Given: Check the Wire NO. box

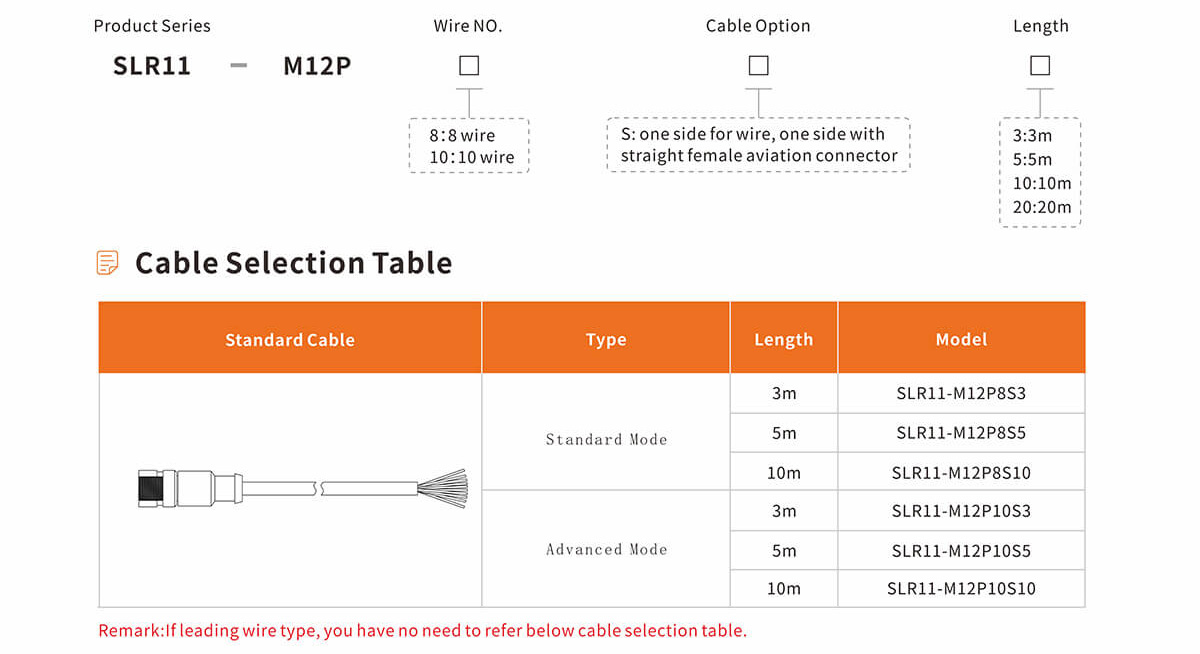Looking at the screenshot, I should point(469,66).
